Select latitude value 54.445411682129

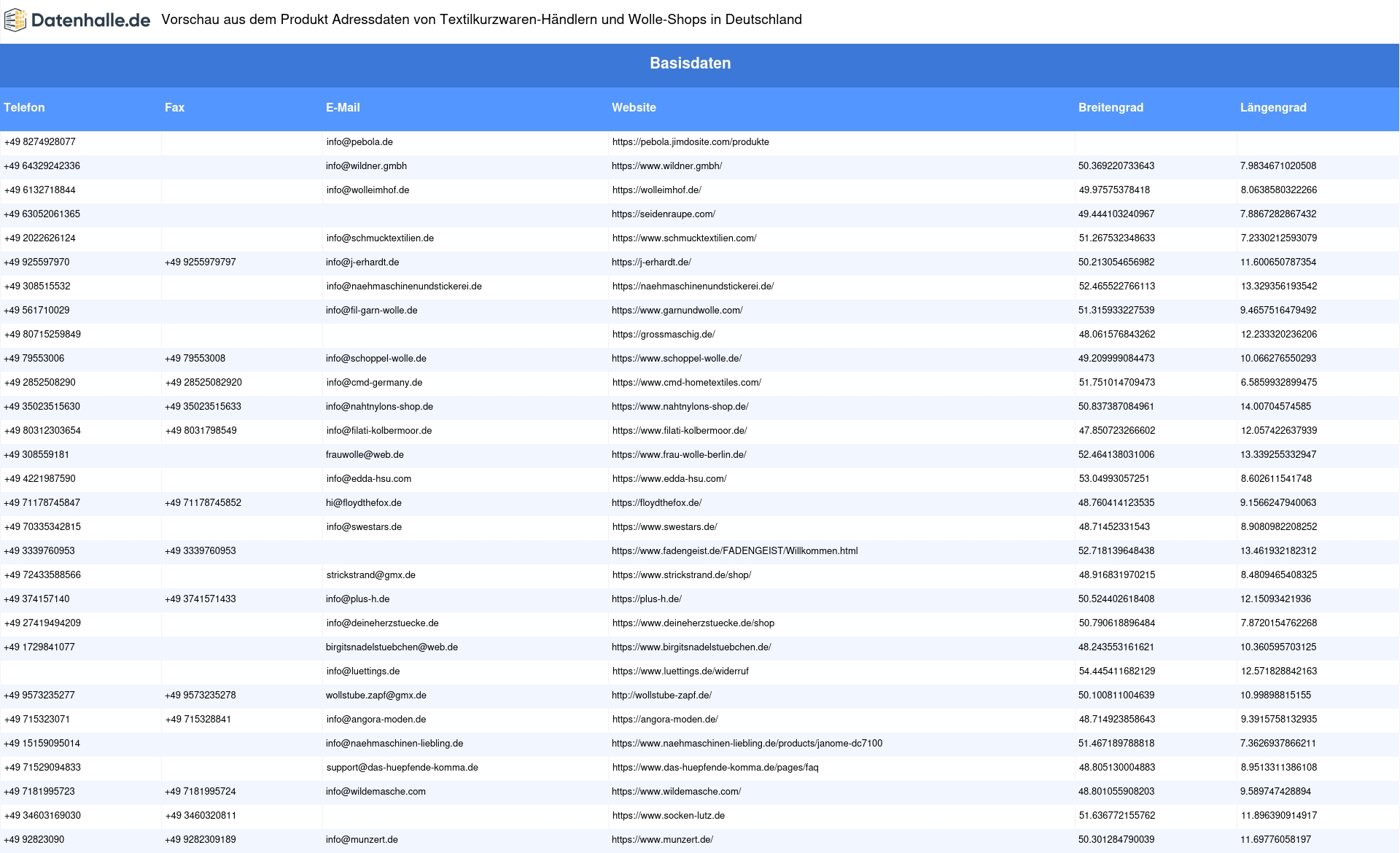click(1117, 671)
